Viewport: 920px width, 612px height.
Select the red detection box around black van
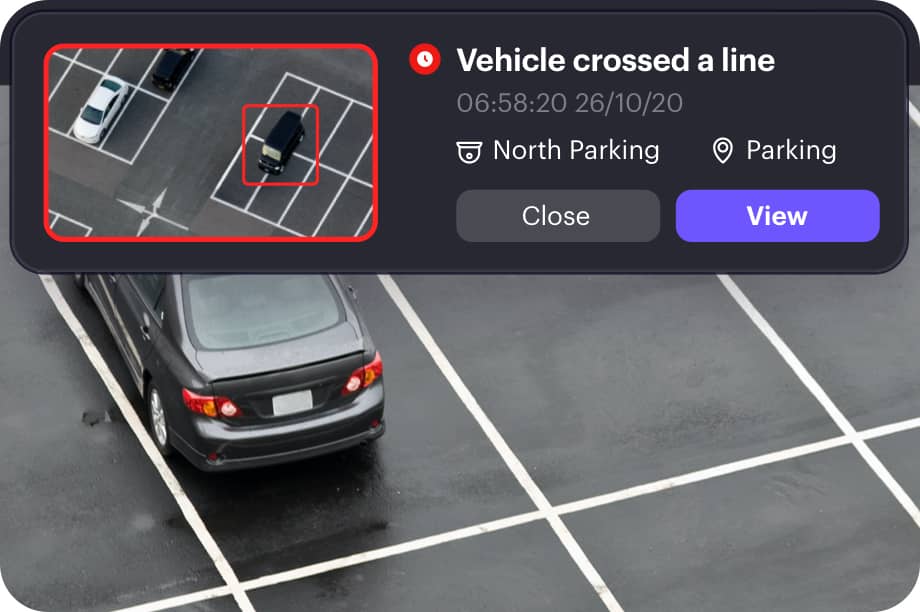280,145
